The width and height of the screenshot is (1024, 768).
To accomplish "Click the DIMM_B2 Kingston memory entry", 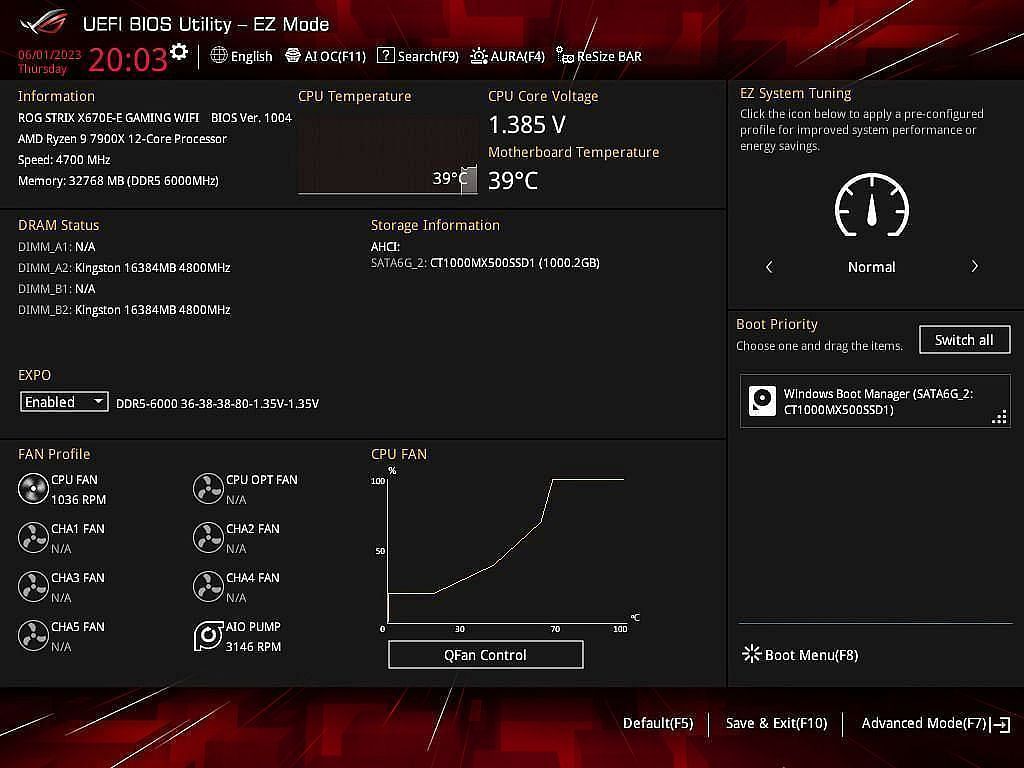I will click(124, 310).
